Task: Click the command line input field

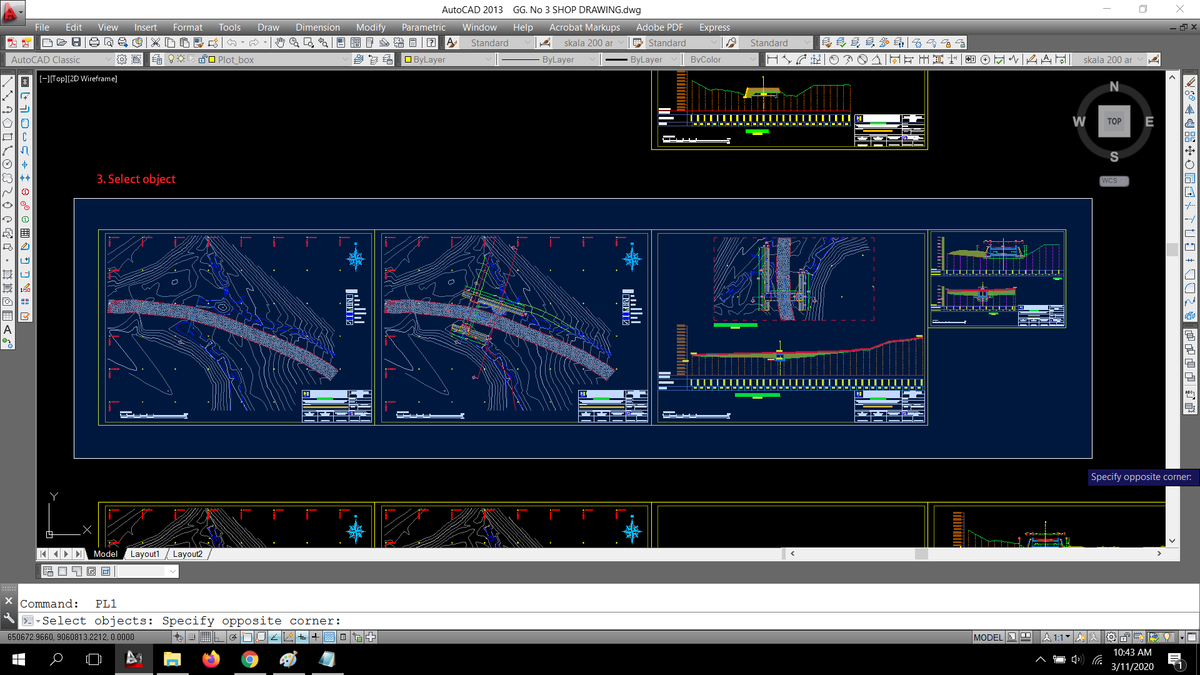Action: point(600,620)
